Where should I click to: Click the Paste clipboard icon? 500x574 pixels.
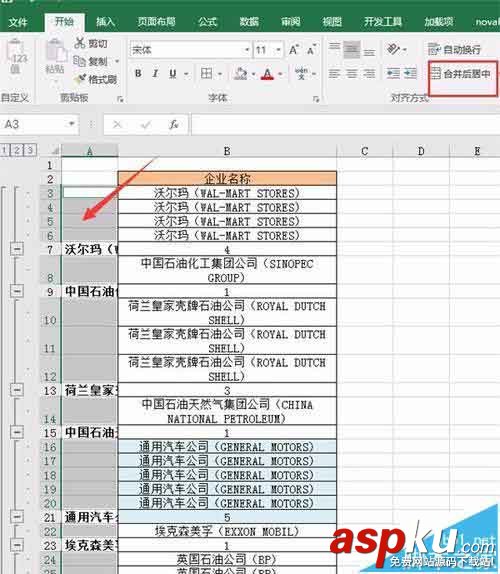tap(56, 50)
